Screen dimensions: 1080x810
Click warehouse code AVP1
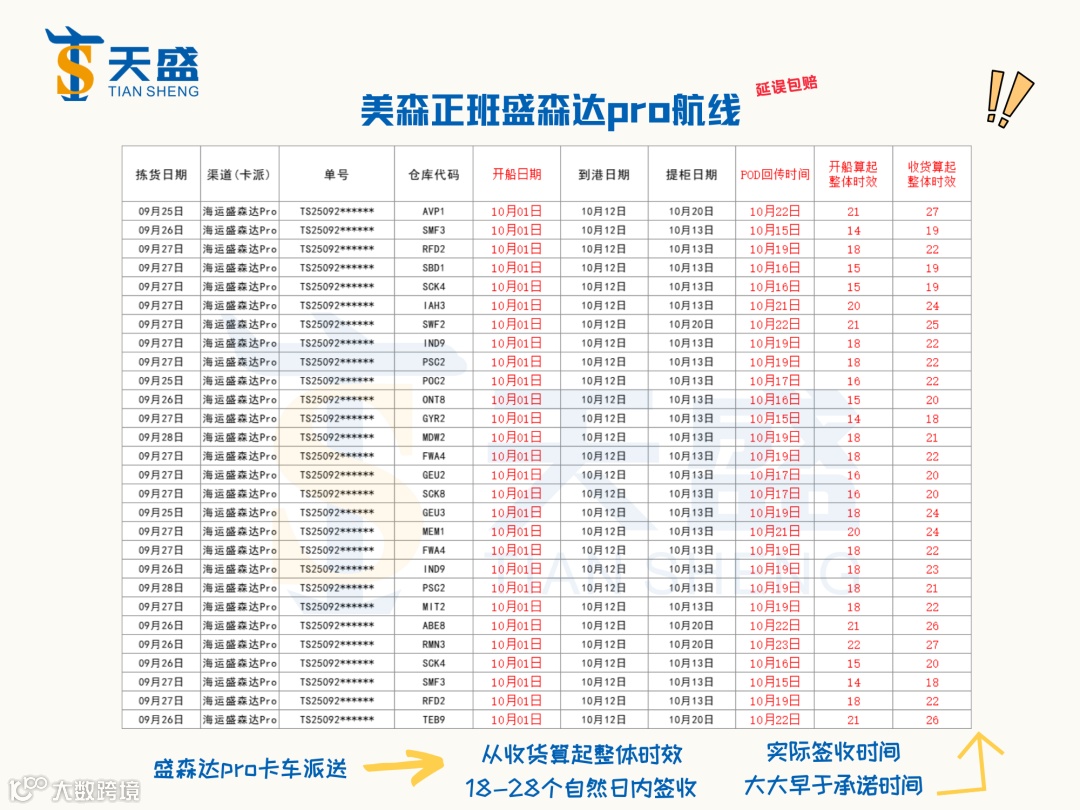click(x=433, y=211)
